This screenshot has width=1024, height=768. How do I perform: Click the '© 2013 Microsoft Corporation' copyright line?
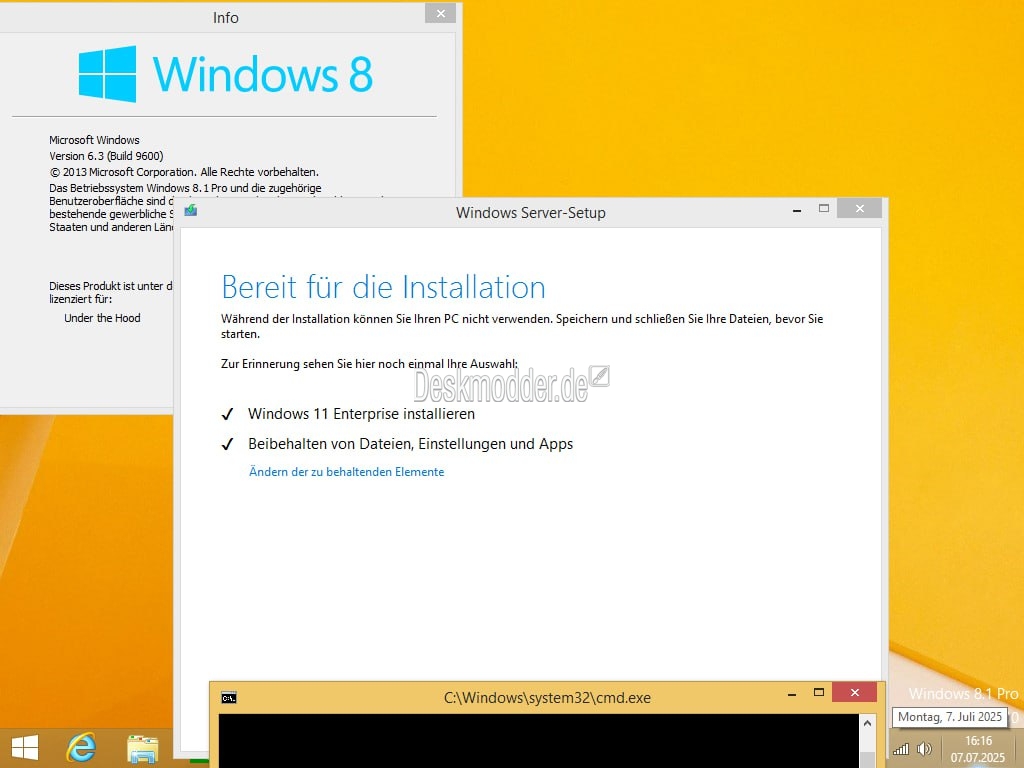[x=184, y=172]
